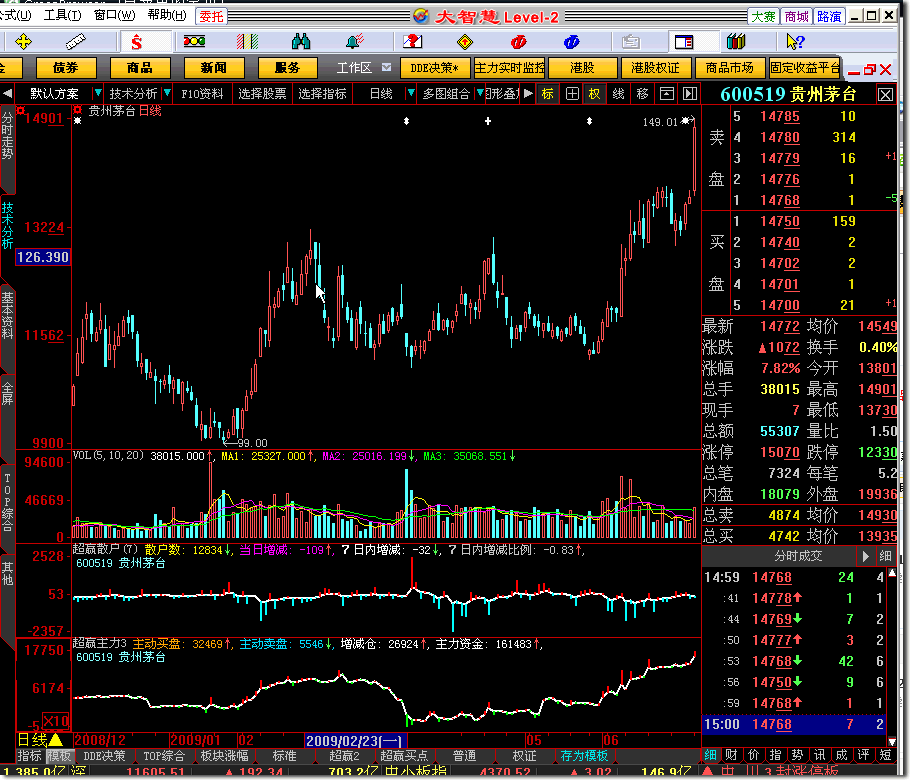The width and height of the screenshot is (913, 782).
Task: Select the ruler measuring tool icon
Action: pyautogui.click(x=76, y=42)
